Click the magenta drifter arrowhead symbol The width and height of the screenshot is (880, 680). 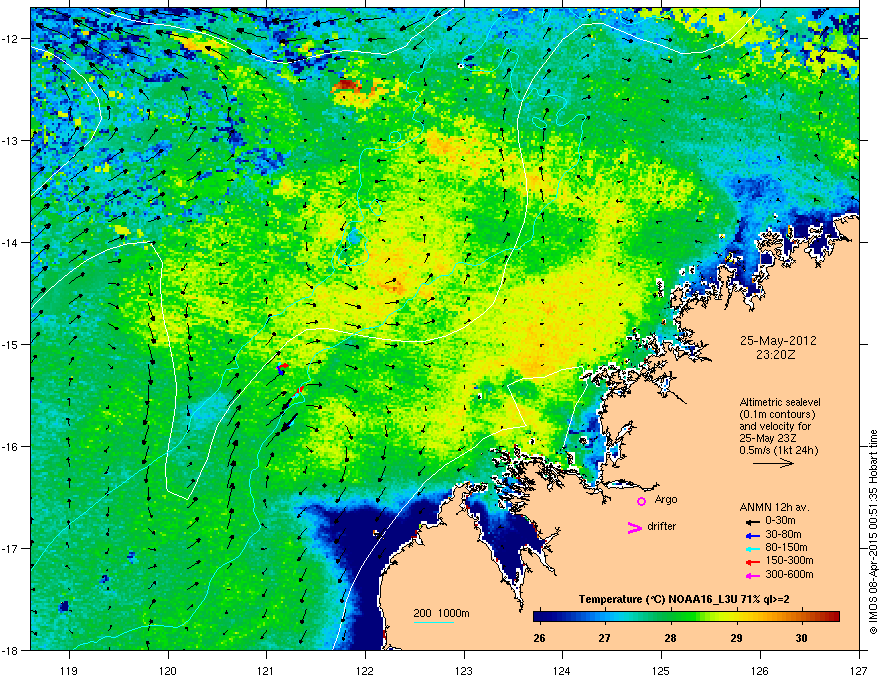635,527
